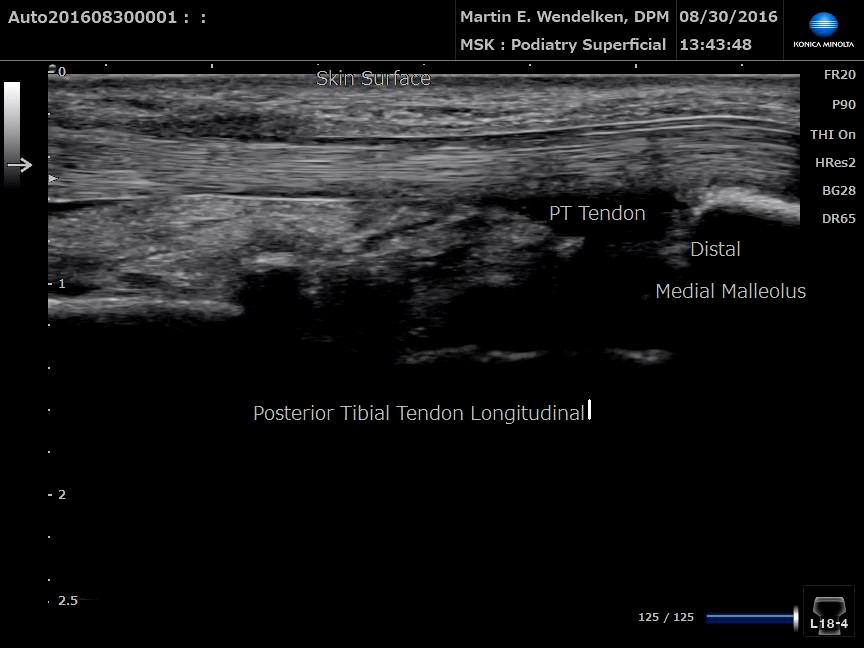
Task: Click the 'MSK : Podiatry Superficial' preset label
Action: coord(563,44)
